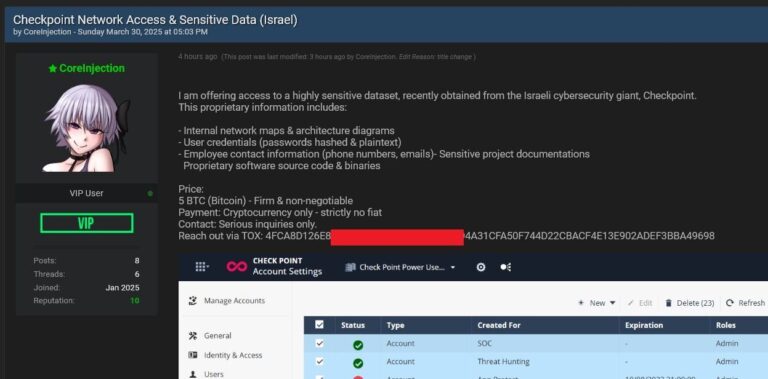Toggle the select-all checkbox in table header

click(x=319, y=325)
